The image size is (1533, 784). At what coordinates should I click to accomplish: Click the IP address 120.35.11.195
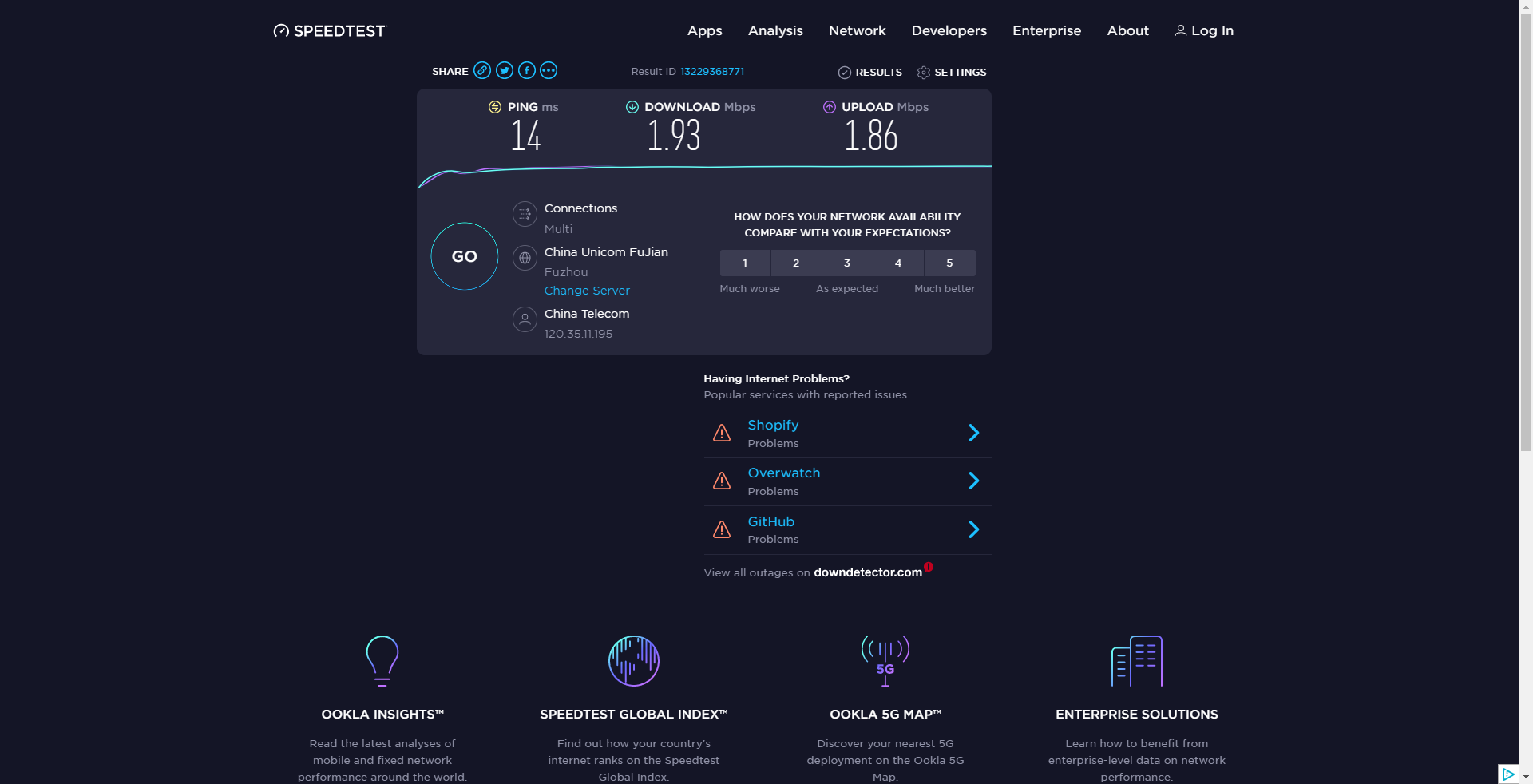(579, 334)
